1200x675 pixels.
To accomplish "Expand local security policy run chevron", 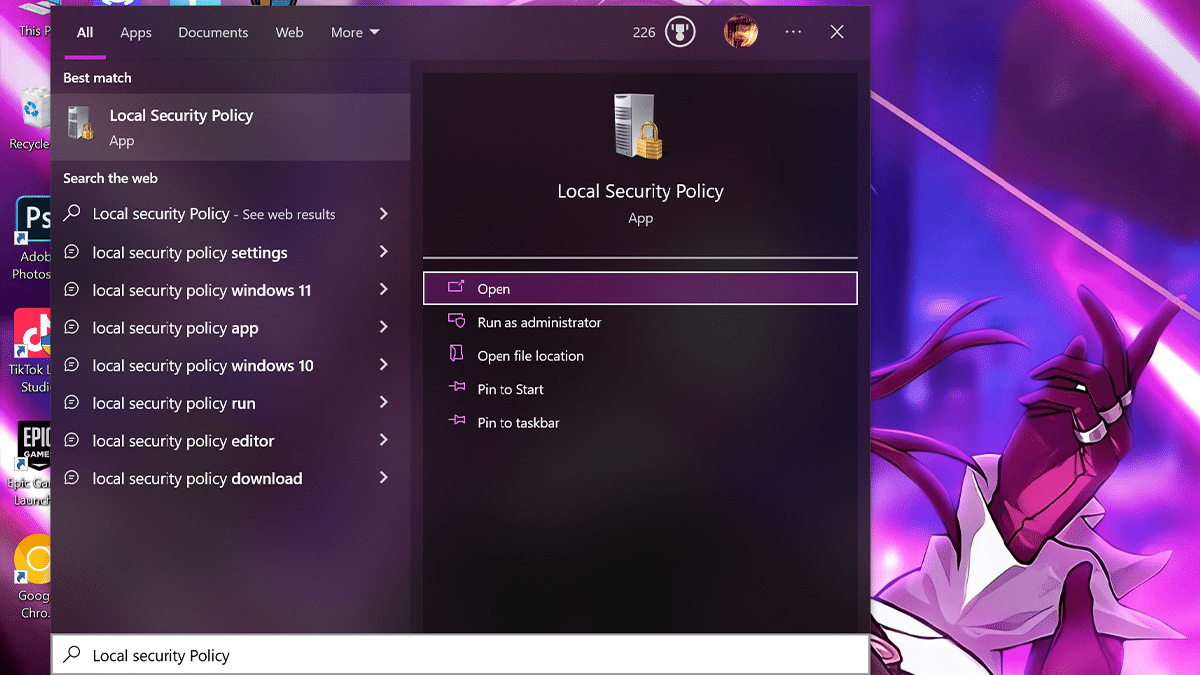I will 384,403.
